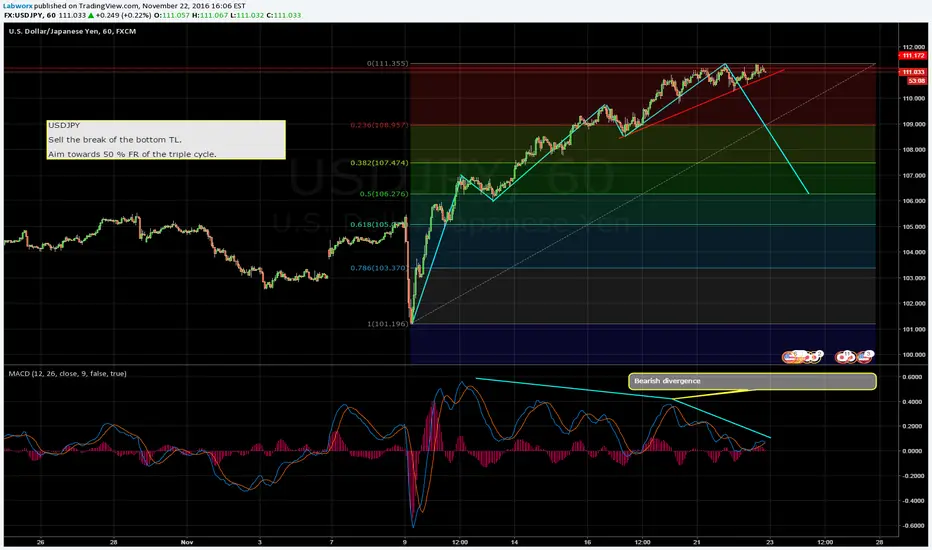Click the 102.000 price axis value
932x550 pixels.
pos(914,303)
